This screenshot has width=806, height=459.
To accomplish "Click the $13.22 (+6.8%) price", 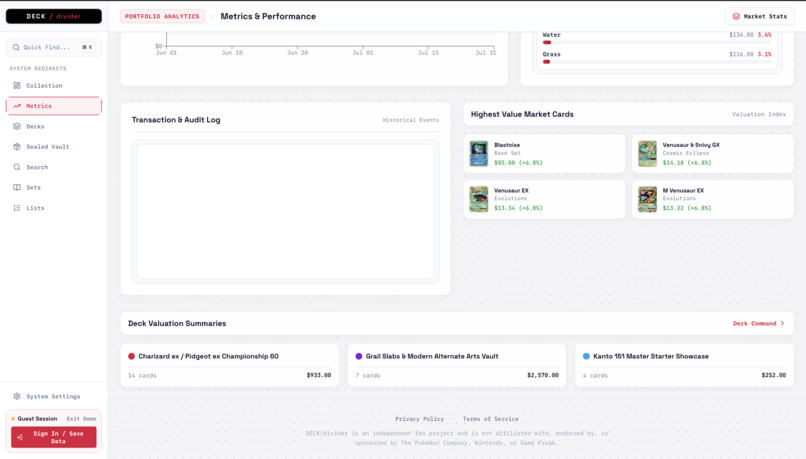I will point(687,208).
